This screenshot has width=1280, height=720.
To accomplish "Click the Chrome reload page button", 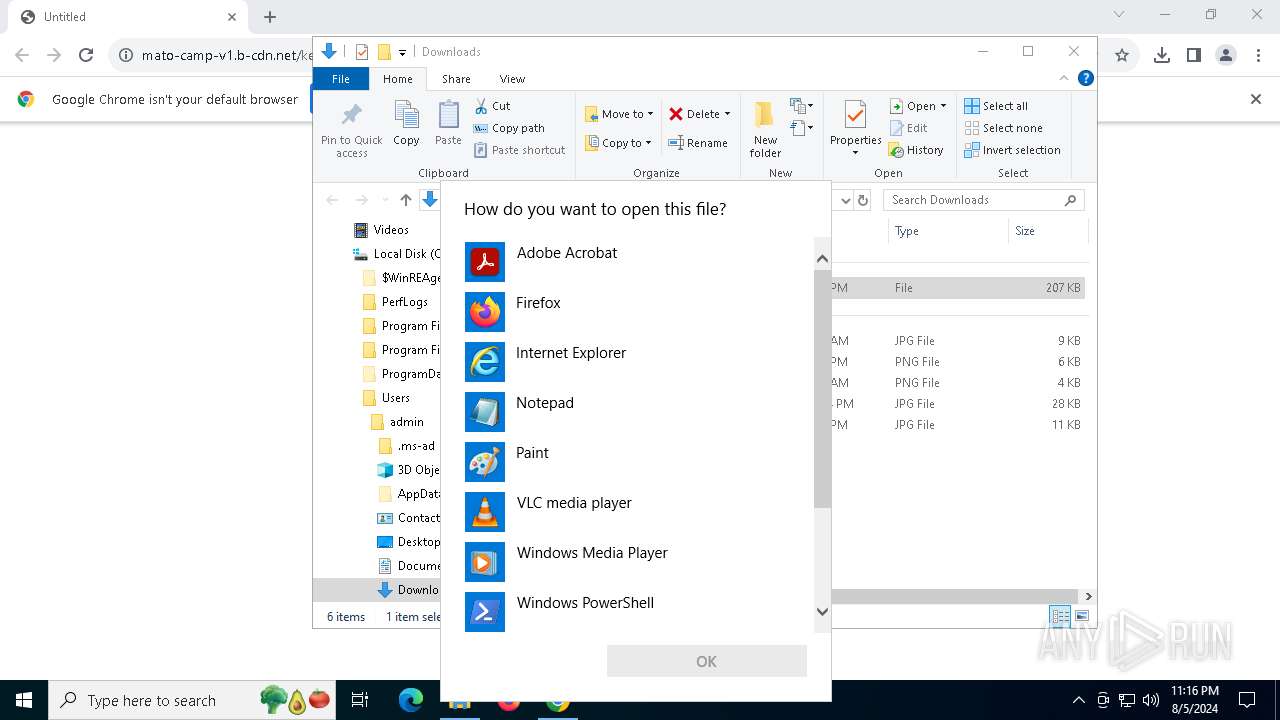I will pyautogui.click(x=86, y=56).
